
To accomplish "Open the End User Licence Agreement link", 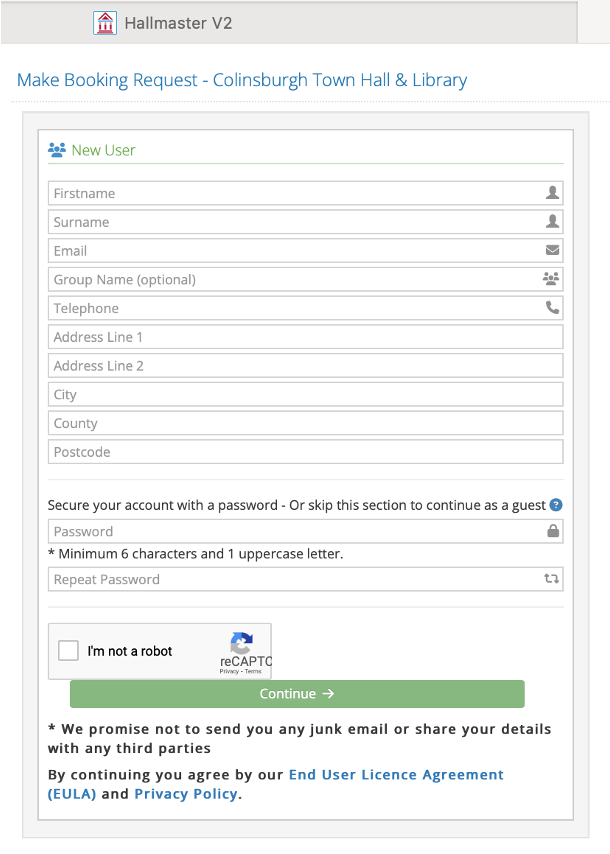I will click(x=276, y=784).
